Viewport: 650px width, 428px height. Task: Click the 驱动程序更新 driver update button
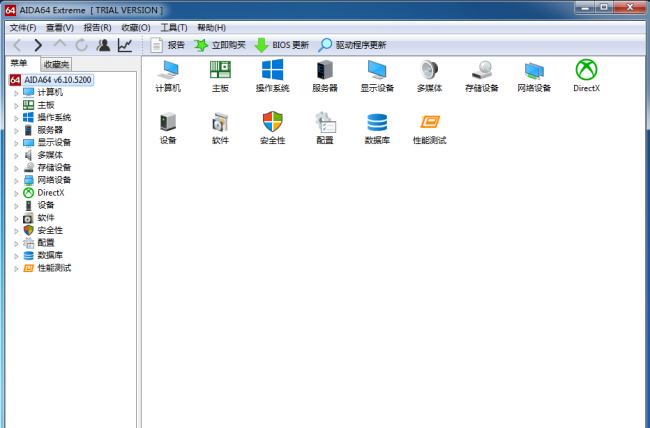coord(352,45)
